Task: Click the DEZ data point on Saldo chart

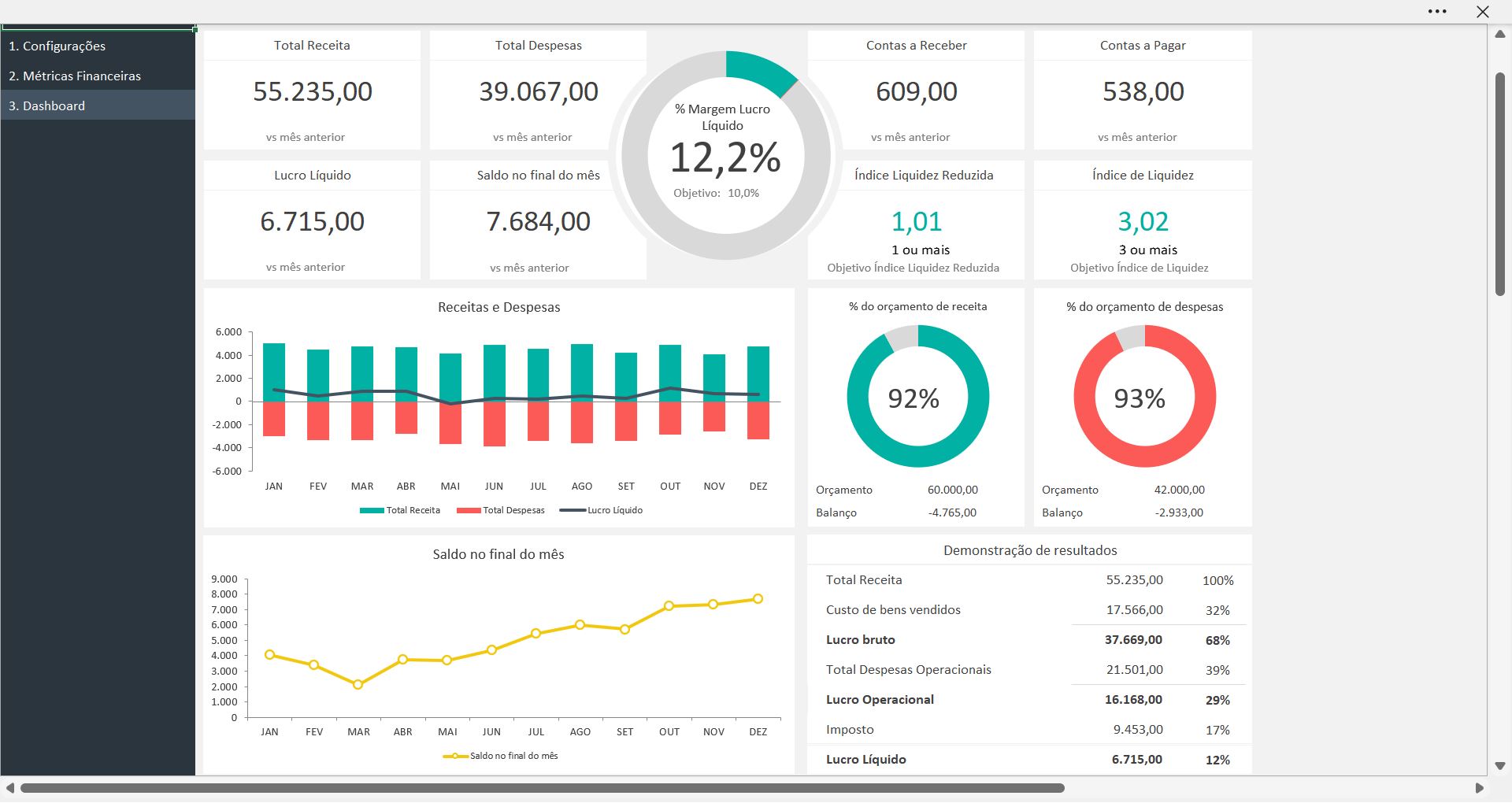Action: click(x=758, y=599)
